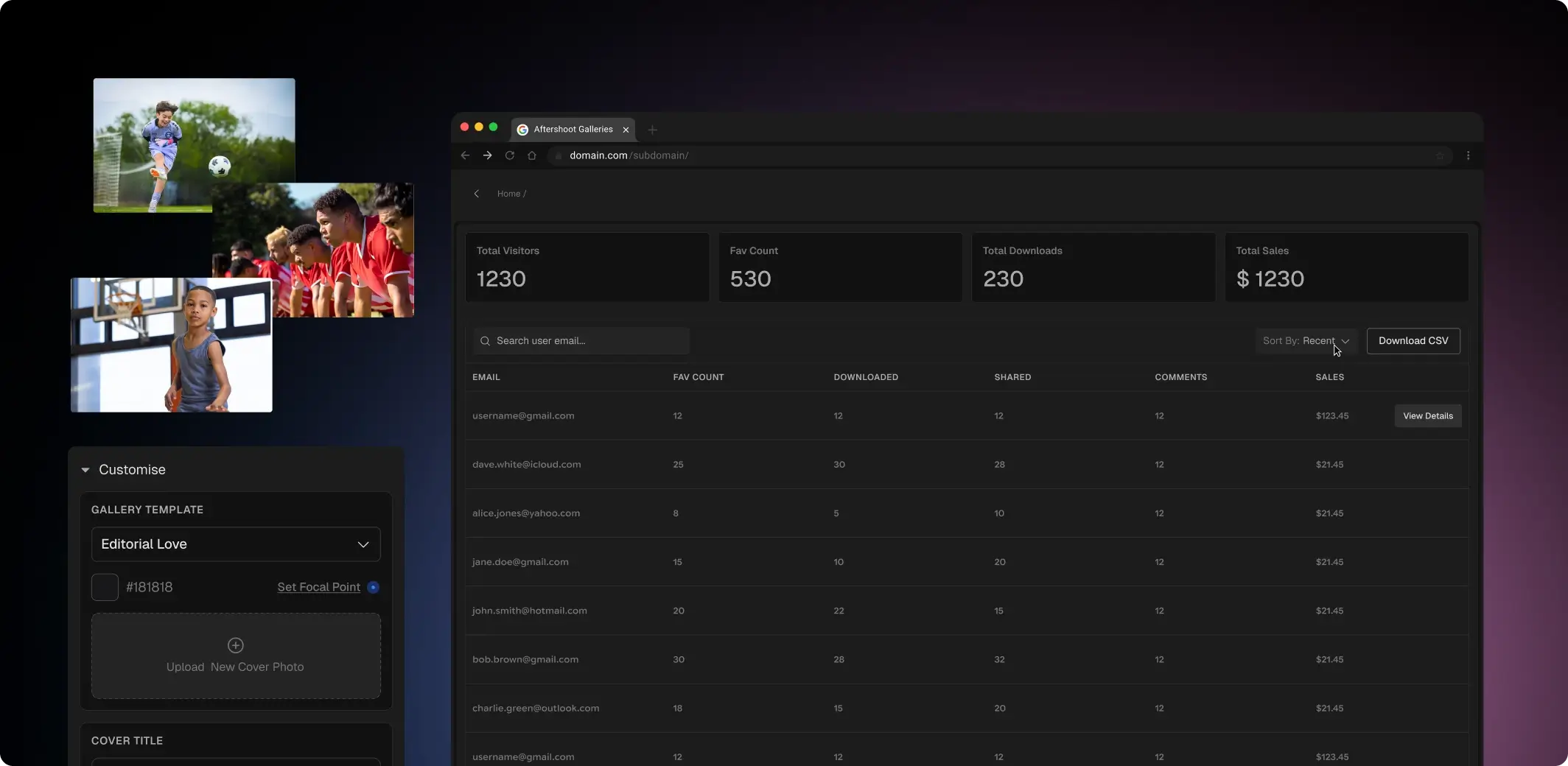The image size is (1568, 766).
Task: Click shared value 15 in john.smith row
Action: (999, 611)
